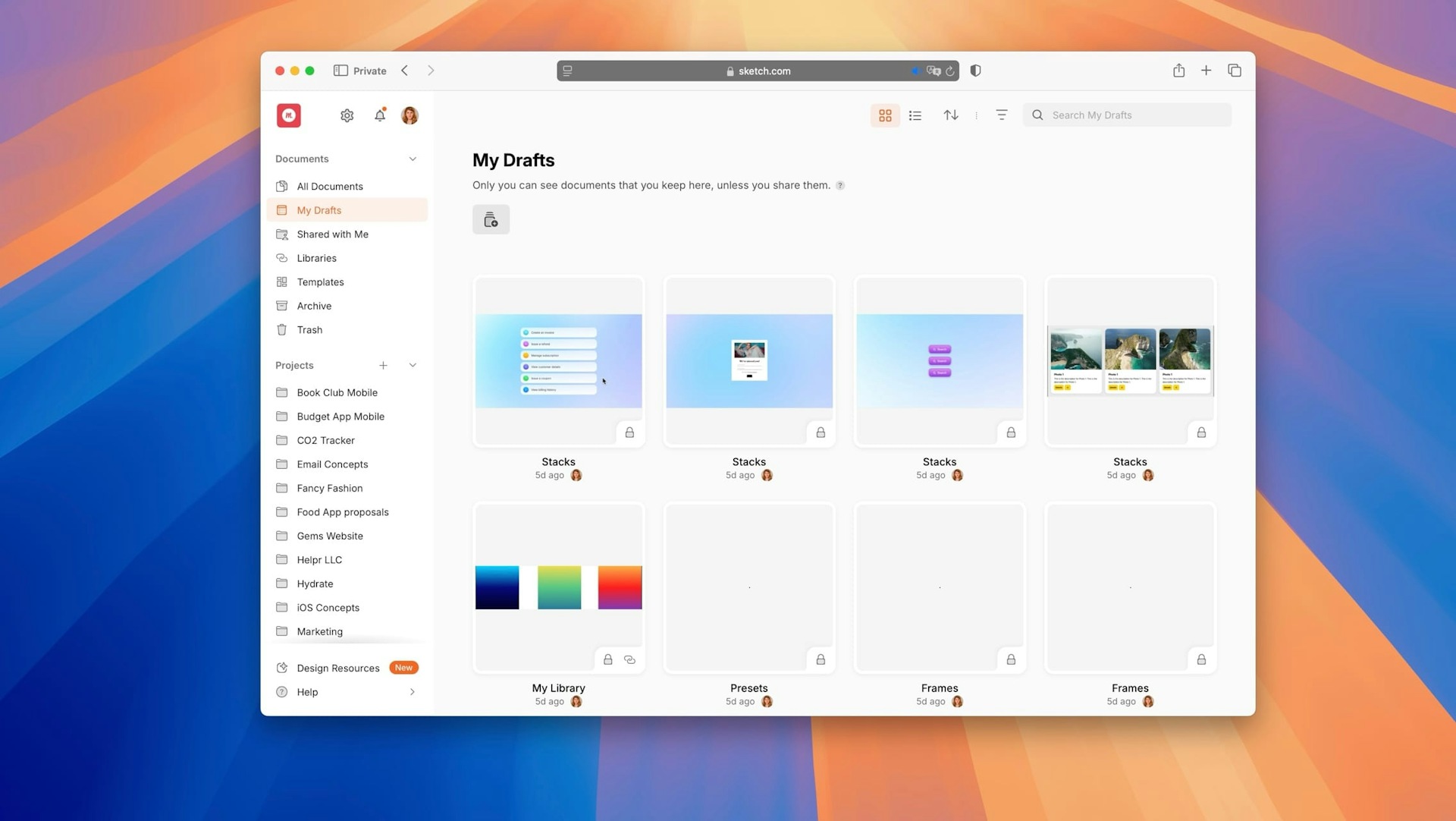Open My Drafts in the sidebar

pyautogui.click(x=318, y=209)
